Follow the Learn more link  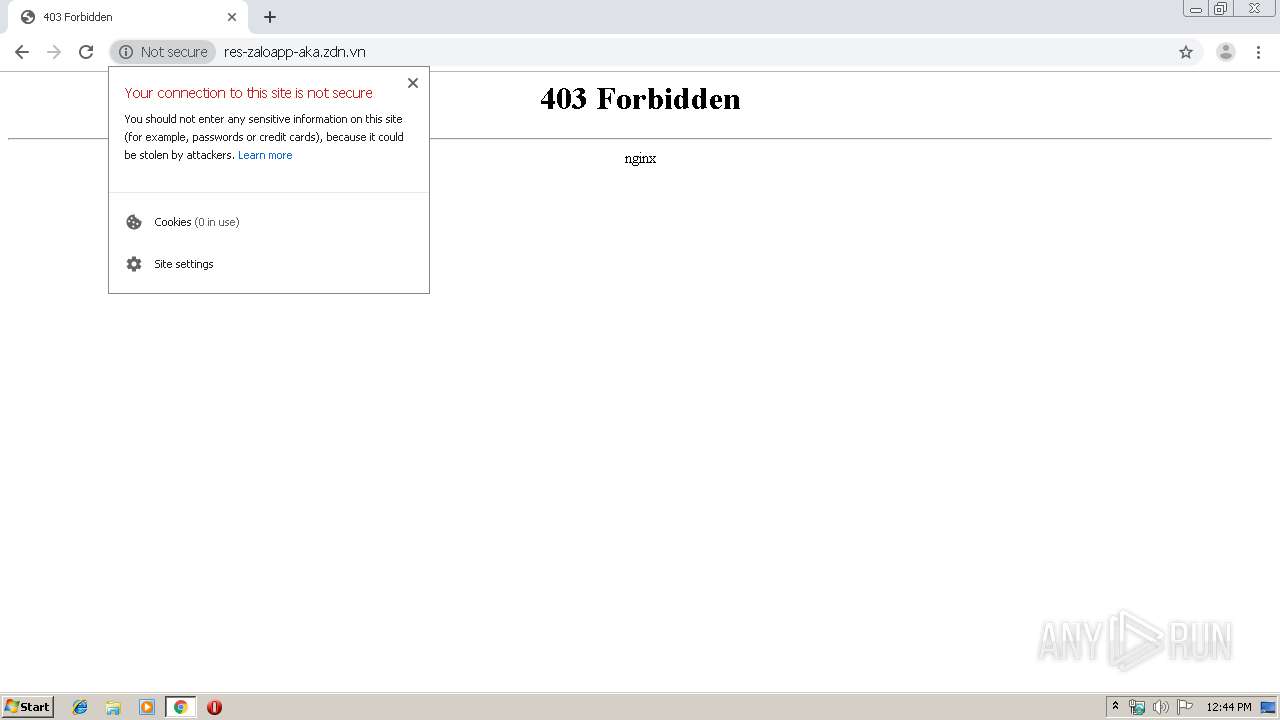pos(265,155)
